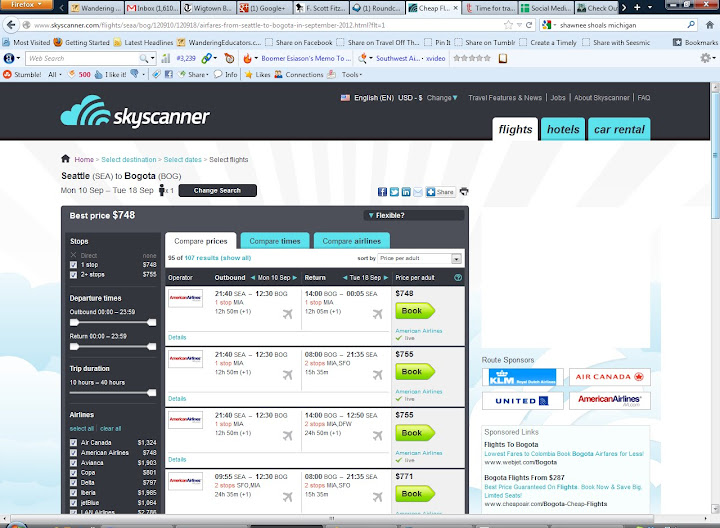Viewport: 720px width, 528px height.
Task: Click the Trip duration slider handle
Action: click(x=152, y=393)
